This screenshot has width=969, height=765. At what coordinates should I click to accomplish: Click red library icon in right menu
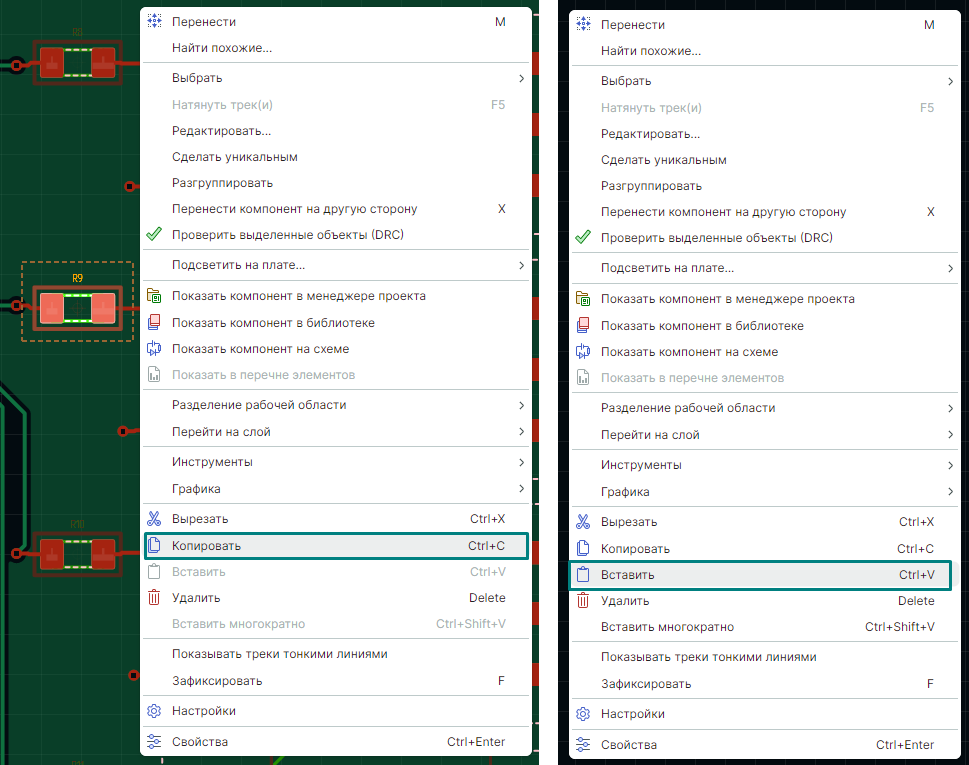(x=583, y=326)
